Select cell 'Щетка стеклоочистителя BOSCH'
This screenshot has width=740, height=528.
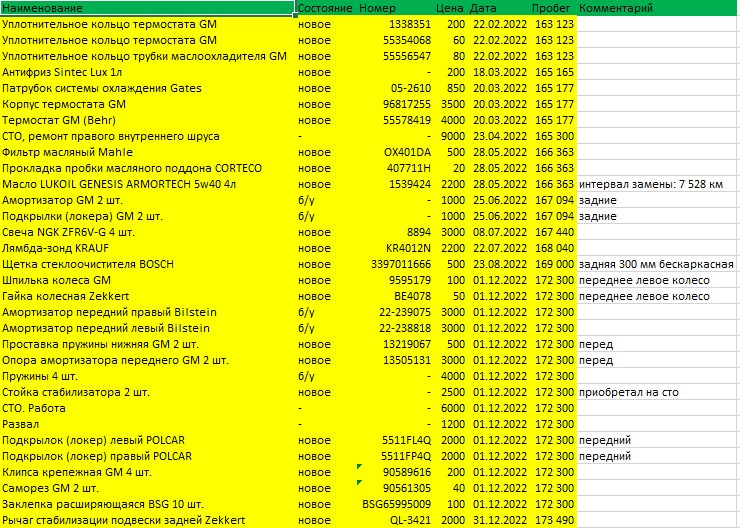(x=148, y=264)
